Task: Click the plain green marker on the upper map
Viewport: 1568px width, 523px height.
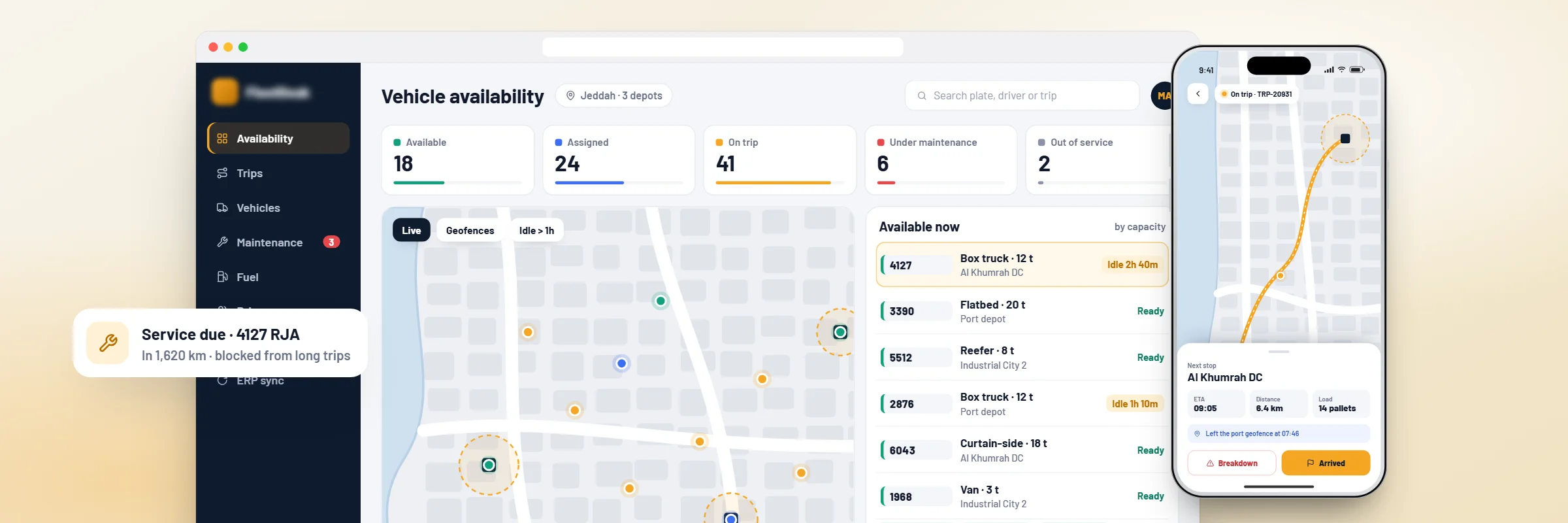Action: click(661, 301)
